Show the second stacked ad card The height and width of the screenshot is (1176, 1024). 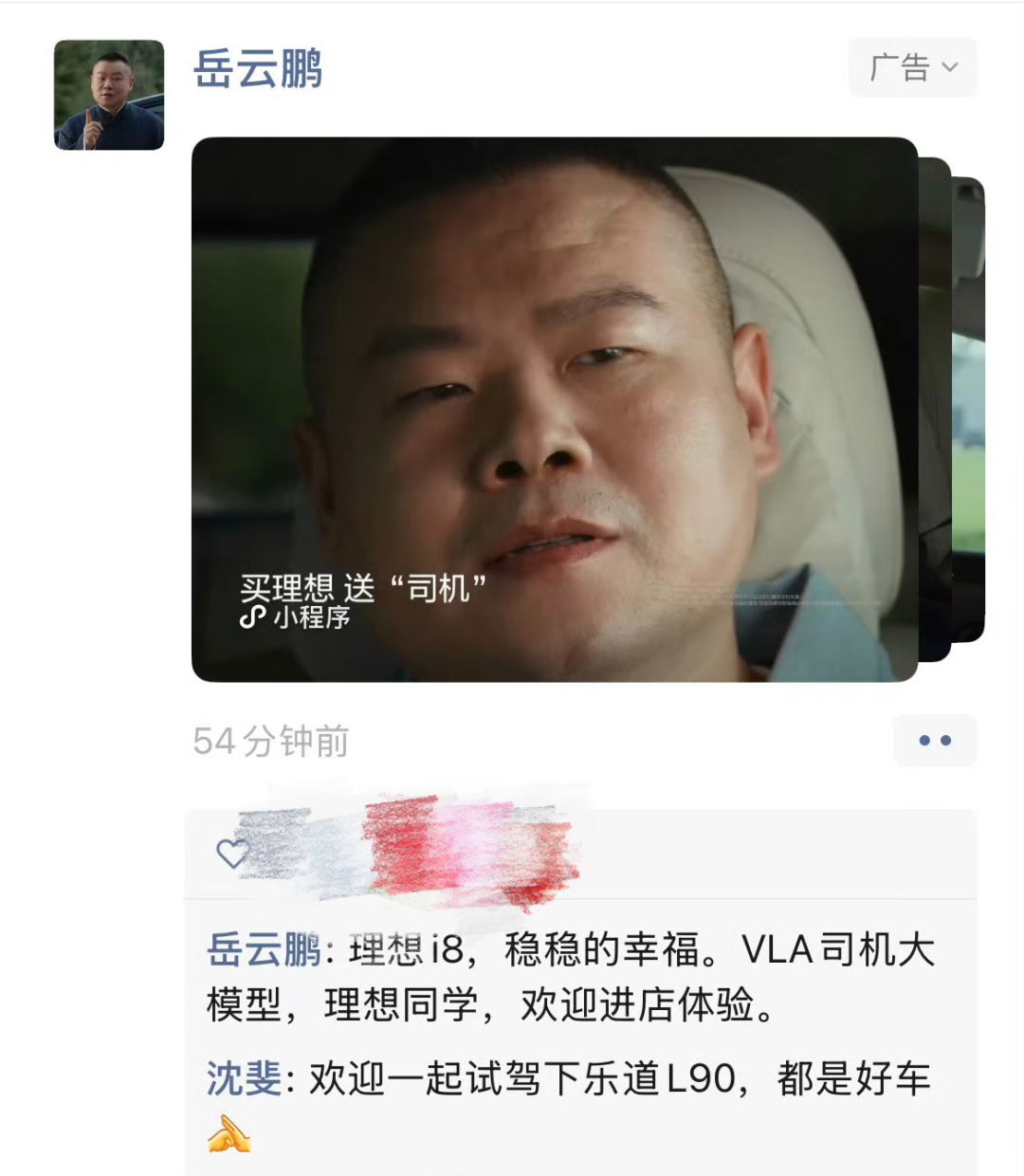[935, 410]
